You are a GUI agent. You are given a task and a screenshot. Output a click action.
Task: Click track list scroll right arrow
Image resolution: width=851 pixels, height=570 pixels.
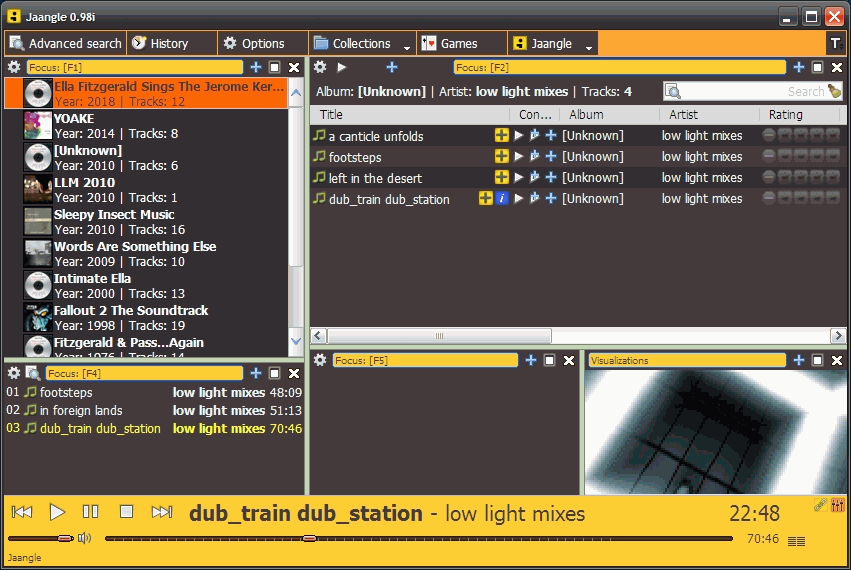click(837, 336)
